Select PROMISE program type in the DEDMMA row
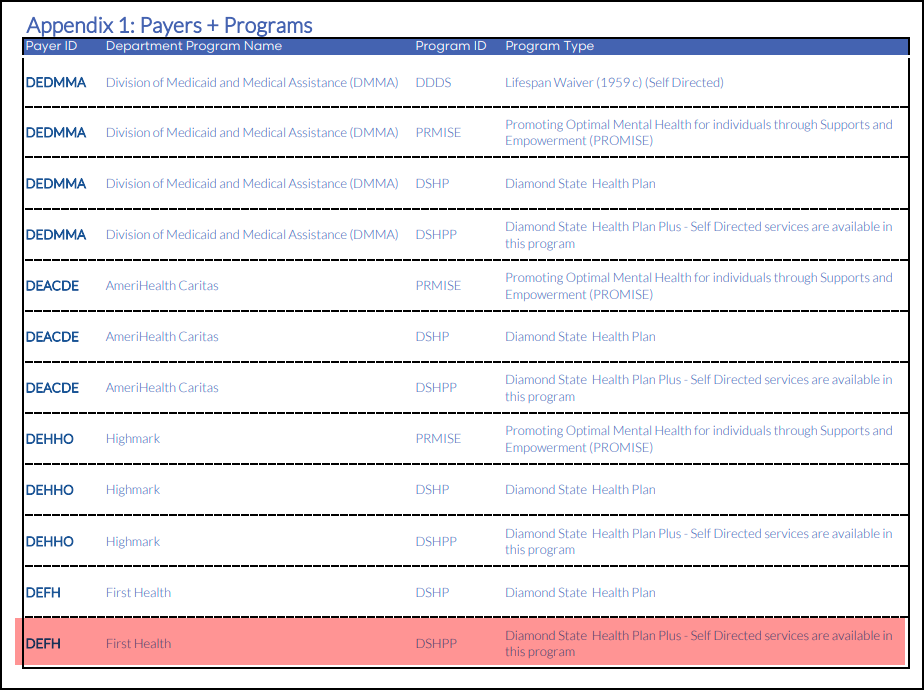Viewport: 924px width, 690px height. click(x=698, y=133)
